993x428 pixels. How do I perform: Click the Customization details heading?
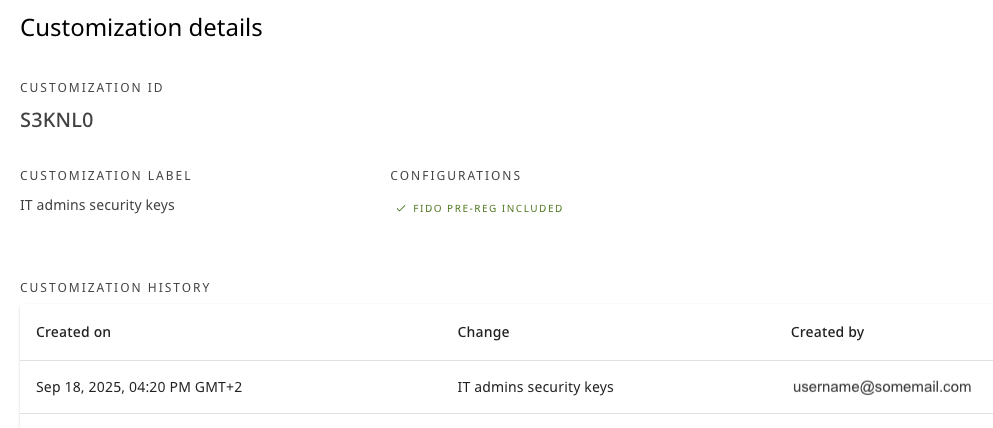coord(141,28)
